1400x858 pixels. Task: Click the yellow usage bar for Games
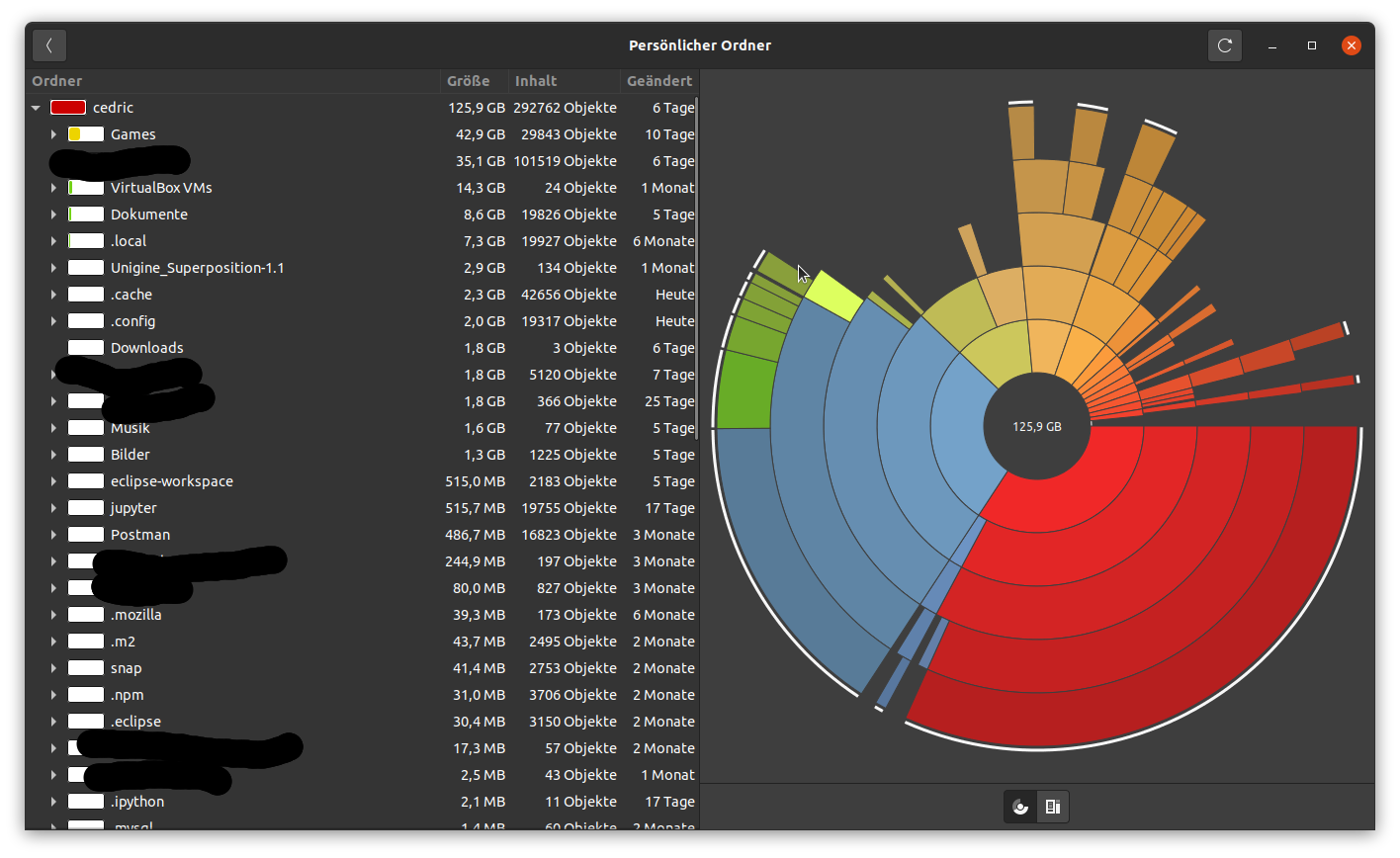pos(85,134)
